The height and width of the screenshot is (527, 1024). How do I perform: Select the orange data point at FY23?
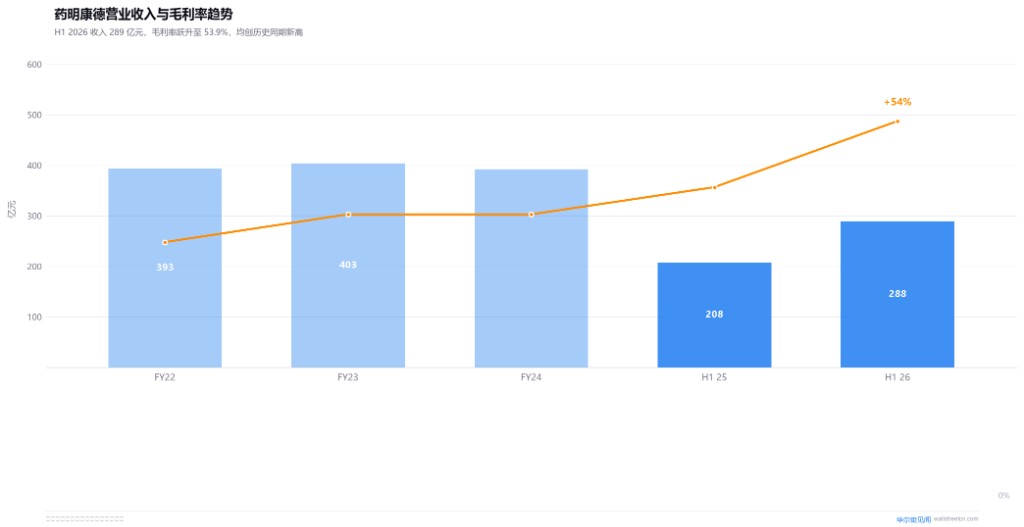[x=348, y=214]
